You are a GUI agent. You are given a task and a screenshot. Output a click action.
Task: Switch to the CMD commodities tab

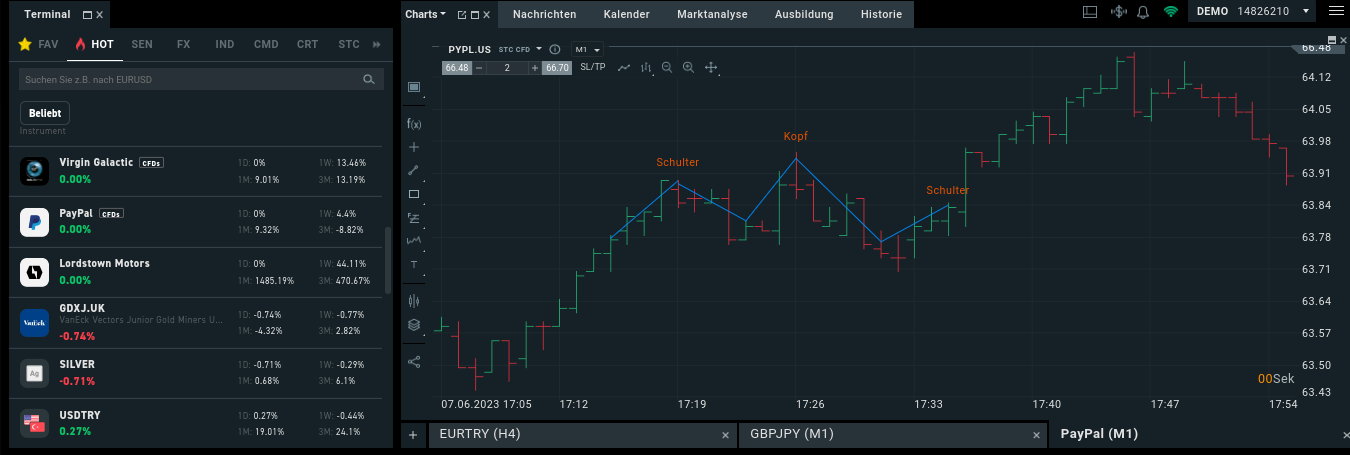click(266, 44)
